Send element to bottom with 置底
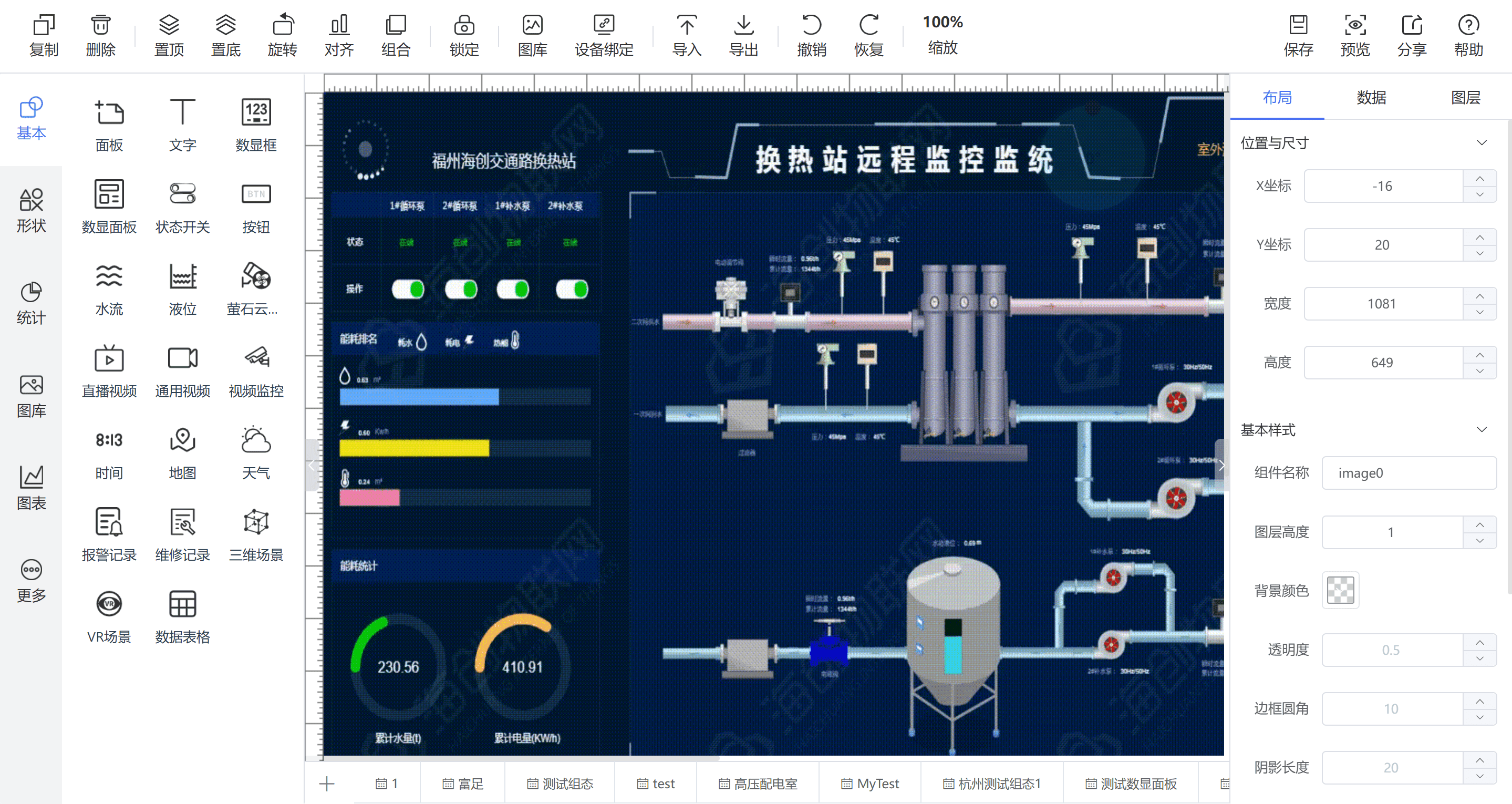The image size is (1512, 804). click(x=225, y=35)
